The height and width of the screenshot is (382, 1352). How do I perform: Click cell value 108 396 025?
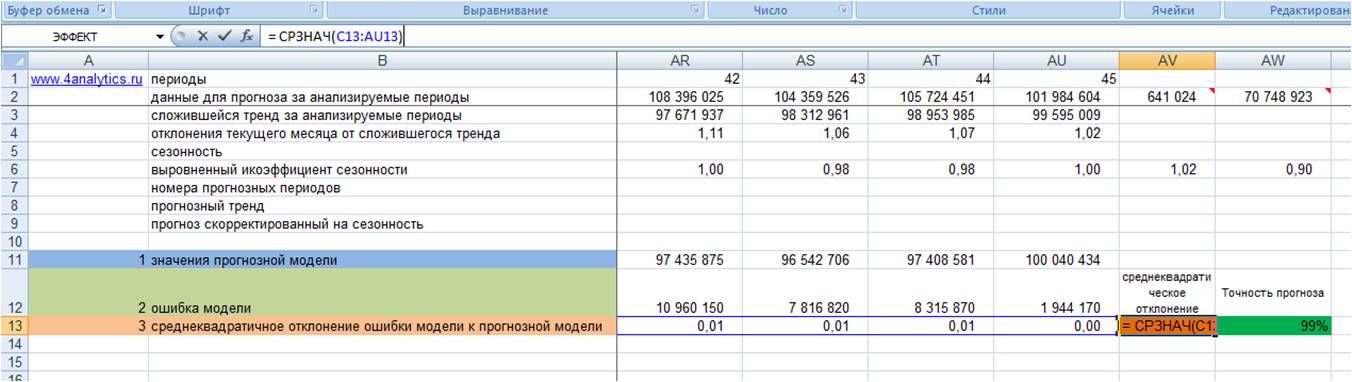pos(680,97)
